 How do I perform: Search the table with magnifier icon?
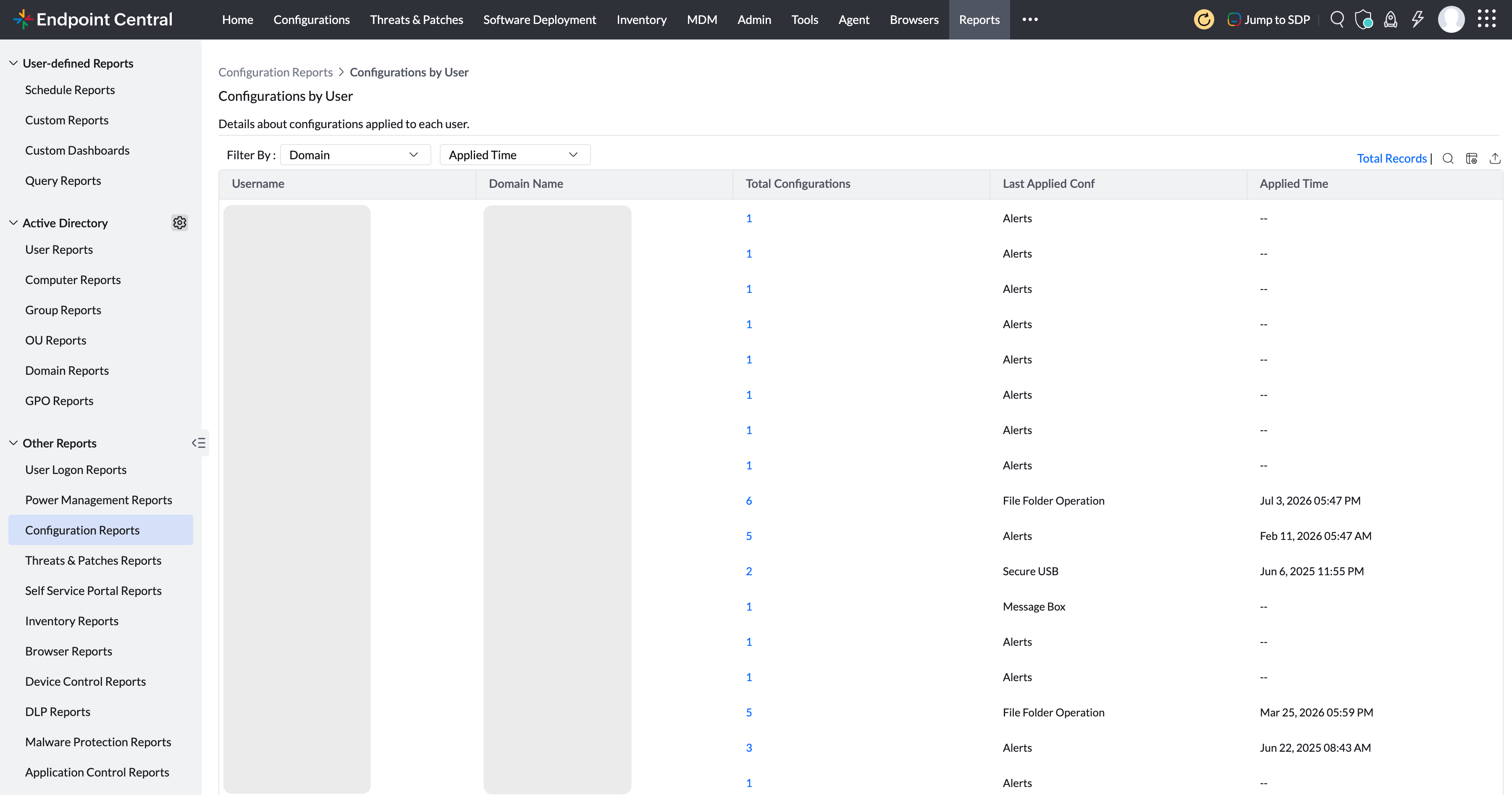(1448, 158)
